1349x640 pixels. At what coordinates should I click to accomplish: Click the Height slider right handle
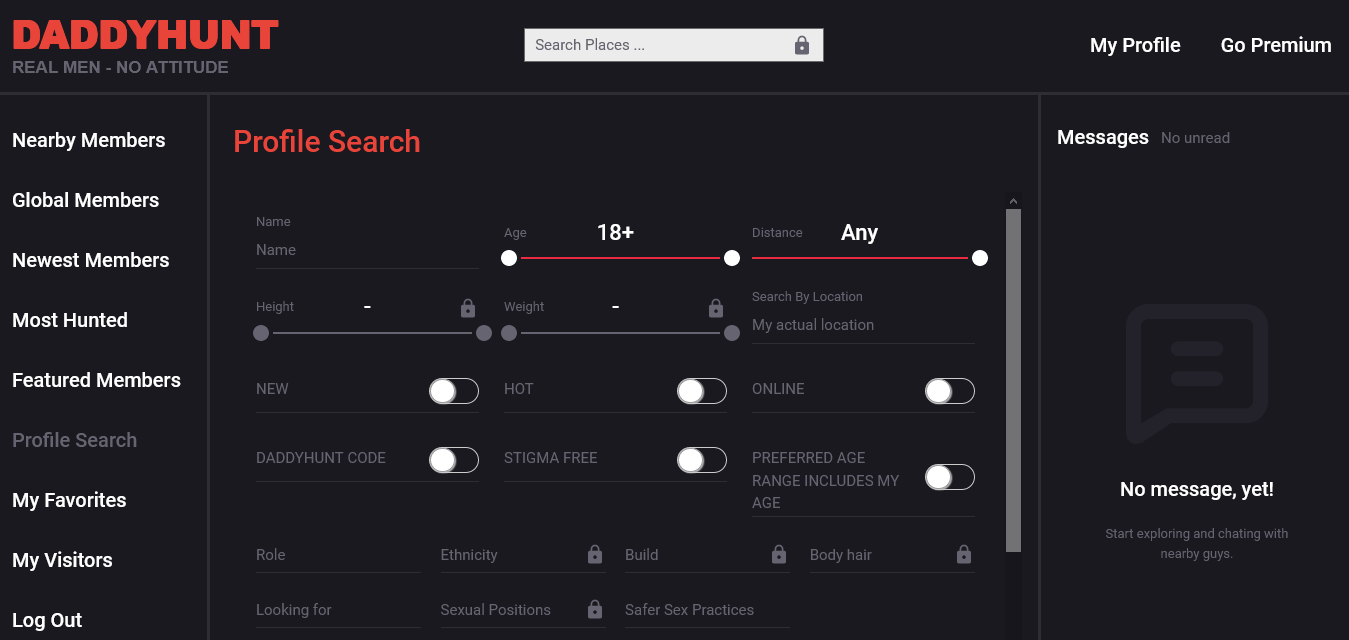point(484,333)
